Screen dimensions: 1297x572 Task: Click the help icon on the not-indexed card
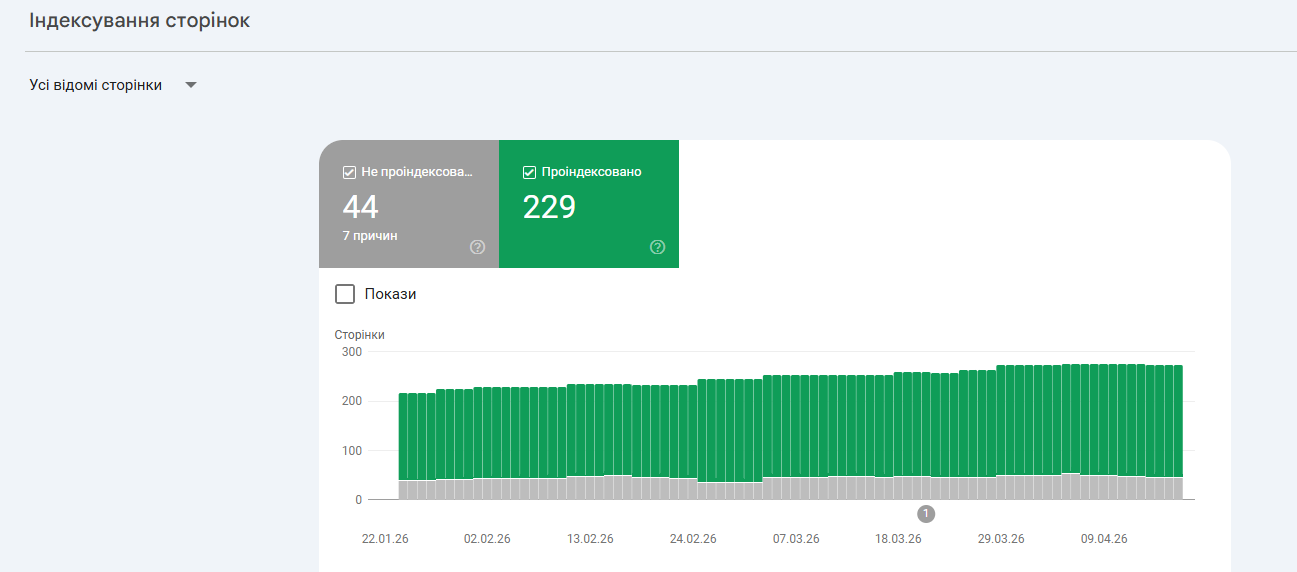(x=477, y=247)
